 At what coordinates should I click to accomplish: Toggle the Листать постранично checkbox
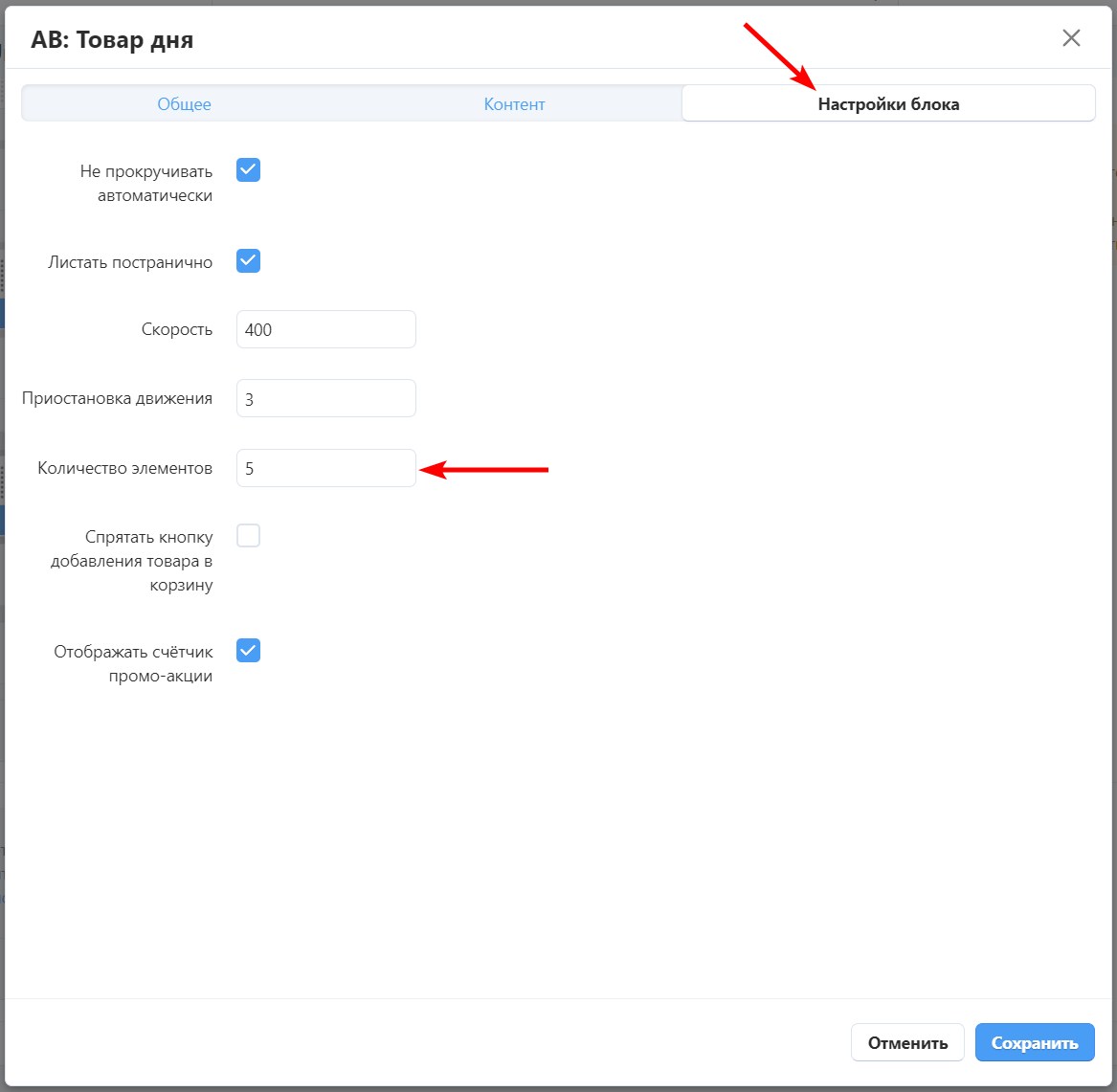click(248, 261)
